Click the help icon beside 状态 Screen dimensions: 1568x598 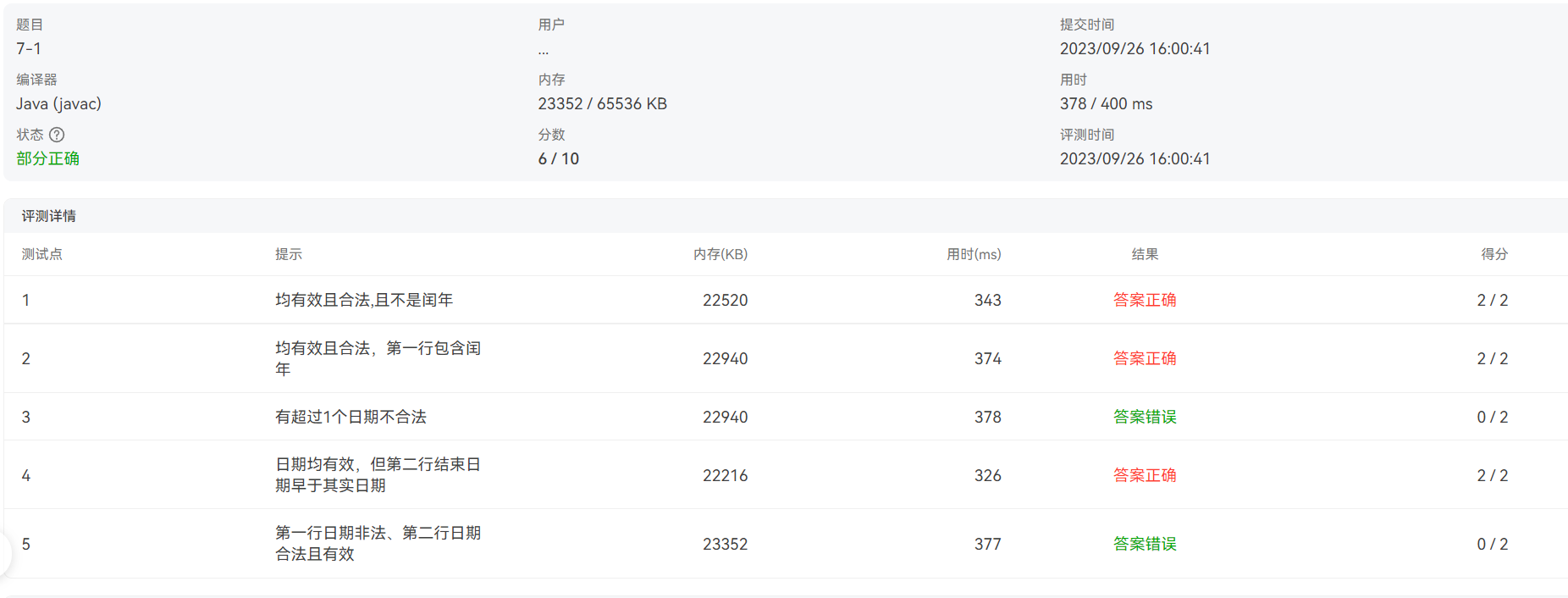click(57, 135)
